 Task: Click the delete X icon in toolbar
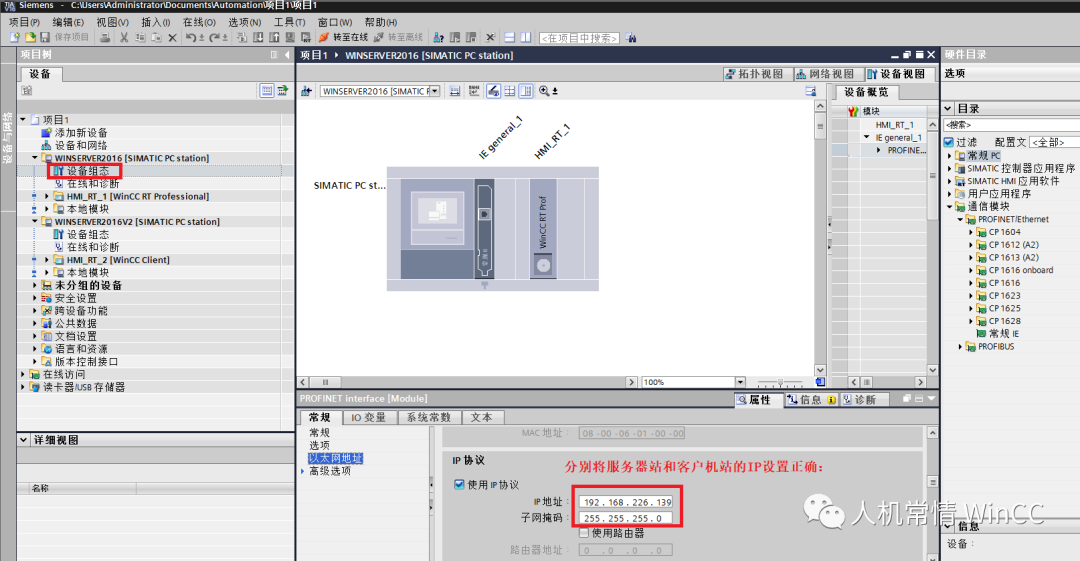pos(172,37)
